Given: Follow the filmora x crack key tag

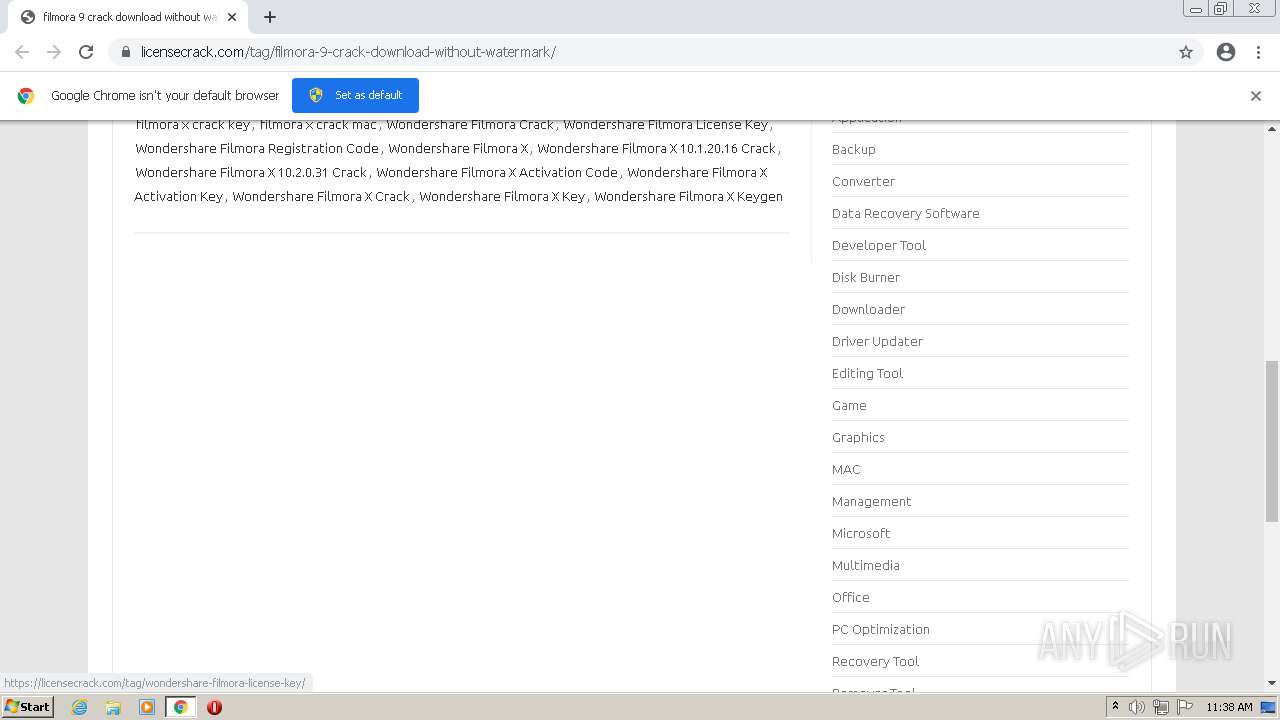Looking at the screenshot, I should (x=193, y=125).
